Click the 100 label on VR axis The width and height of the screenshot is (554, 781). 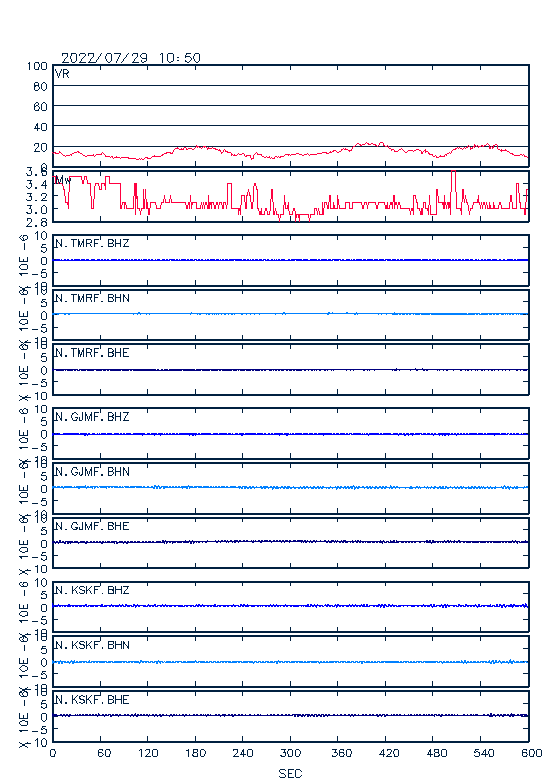coord(37,66)
